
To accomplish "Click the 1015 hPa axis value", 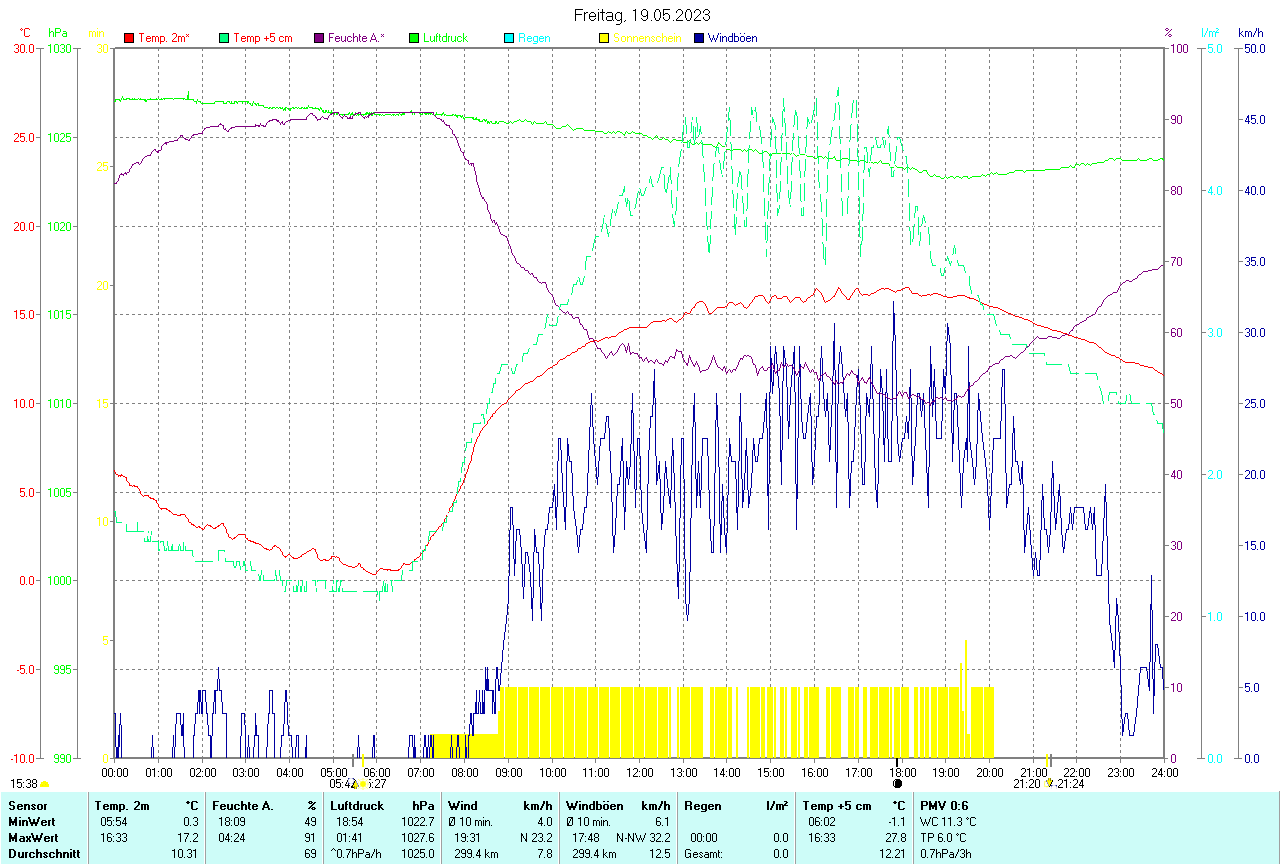I will click(x=61, y=314).
